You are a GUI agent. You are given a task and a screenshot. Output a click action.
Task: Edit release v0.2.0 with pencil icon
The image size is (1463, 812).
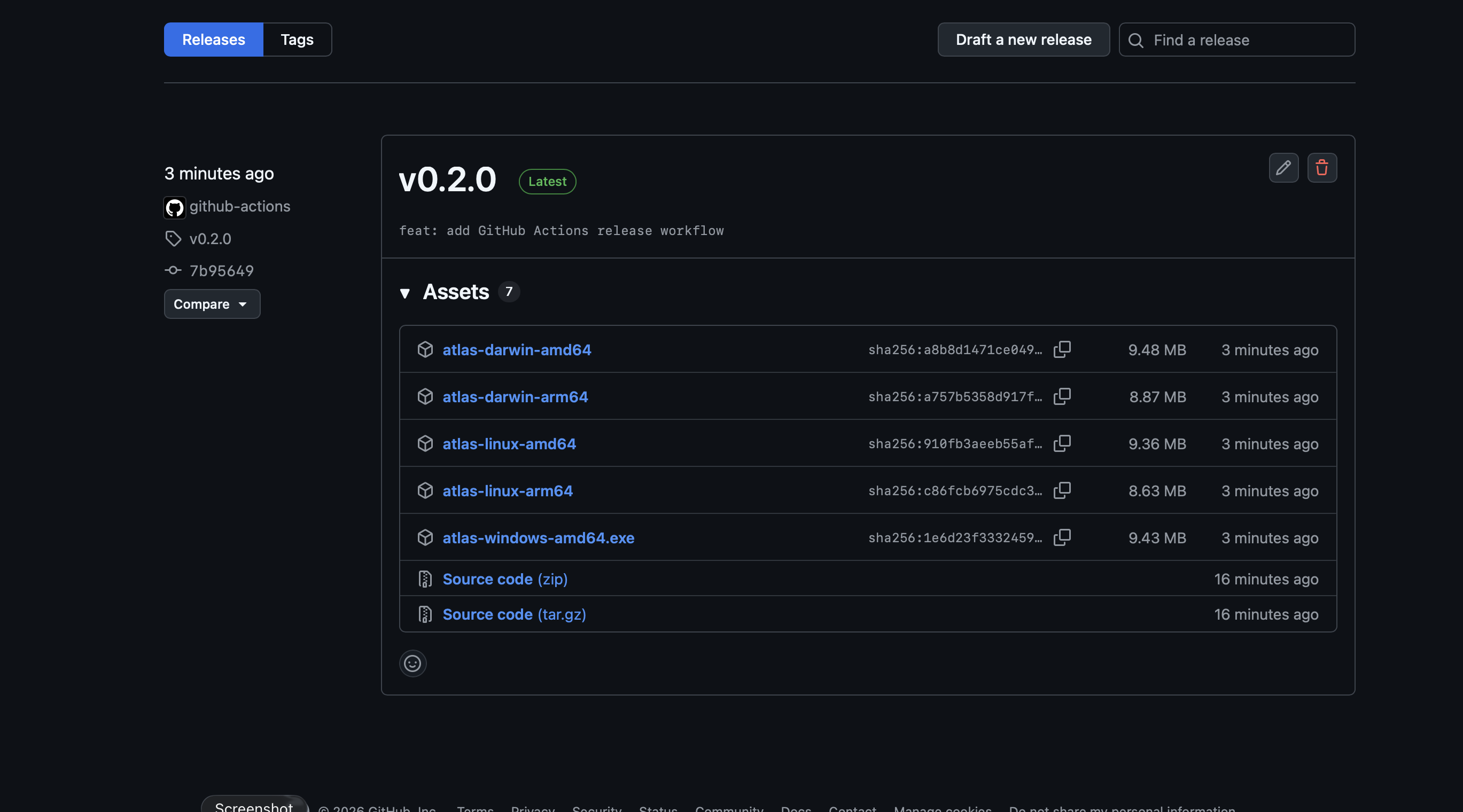point(1283,168)
